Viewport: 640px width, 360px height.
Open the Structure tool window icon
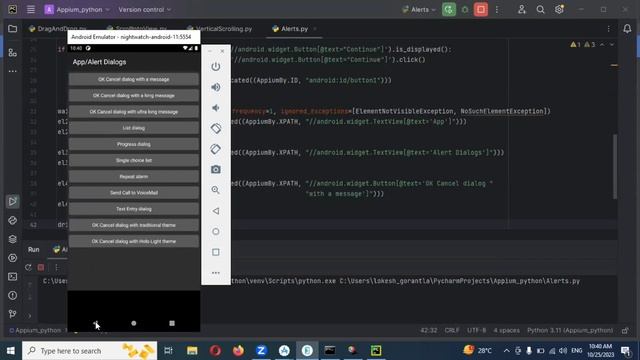click(13, 52)
